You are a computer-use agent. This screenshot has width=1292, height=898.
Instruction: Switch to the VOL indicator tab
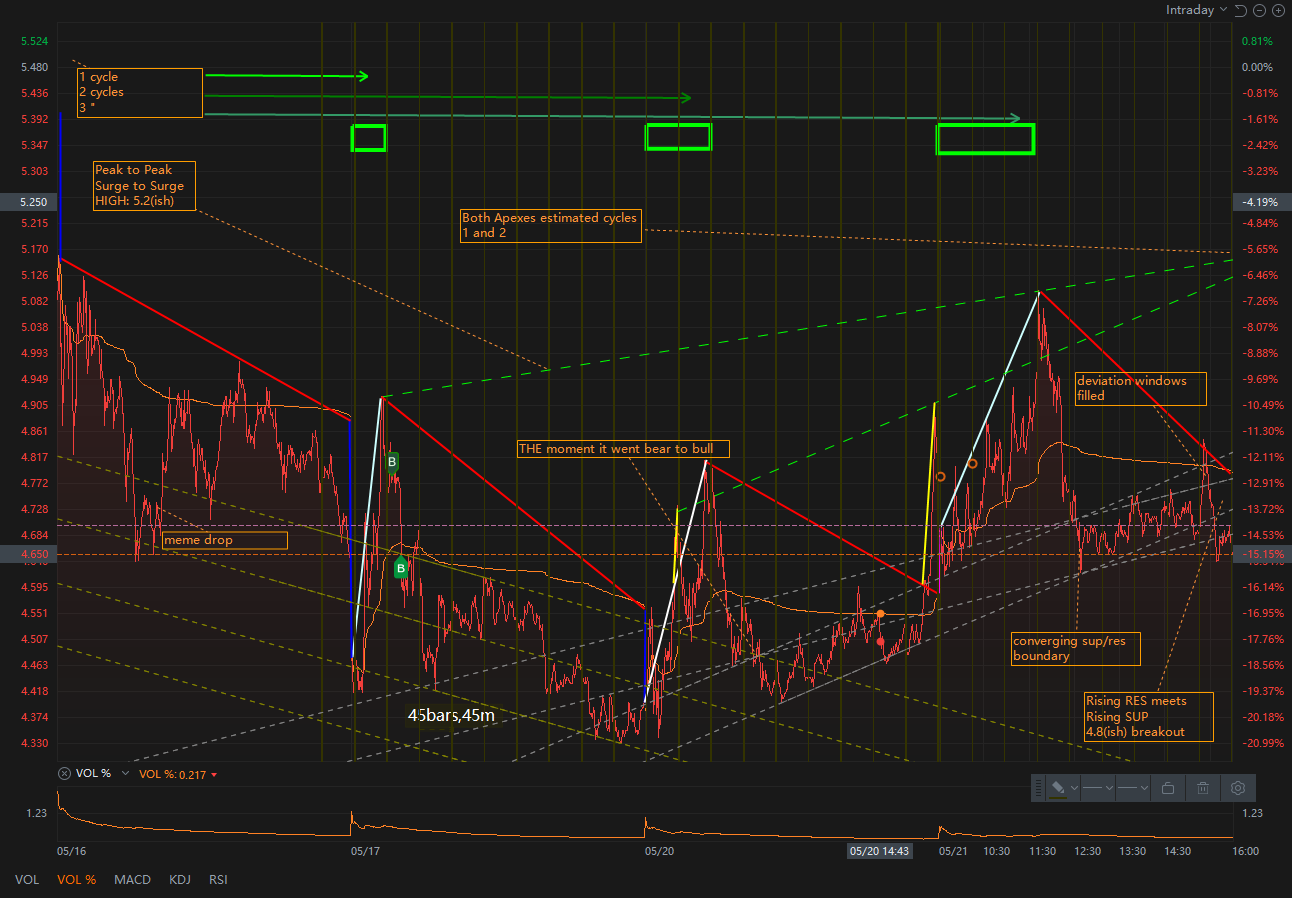tap(27, 880)
